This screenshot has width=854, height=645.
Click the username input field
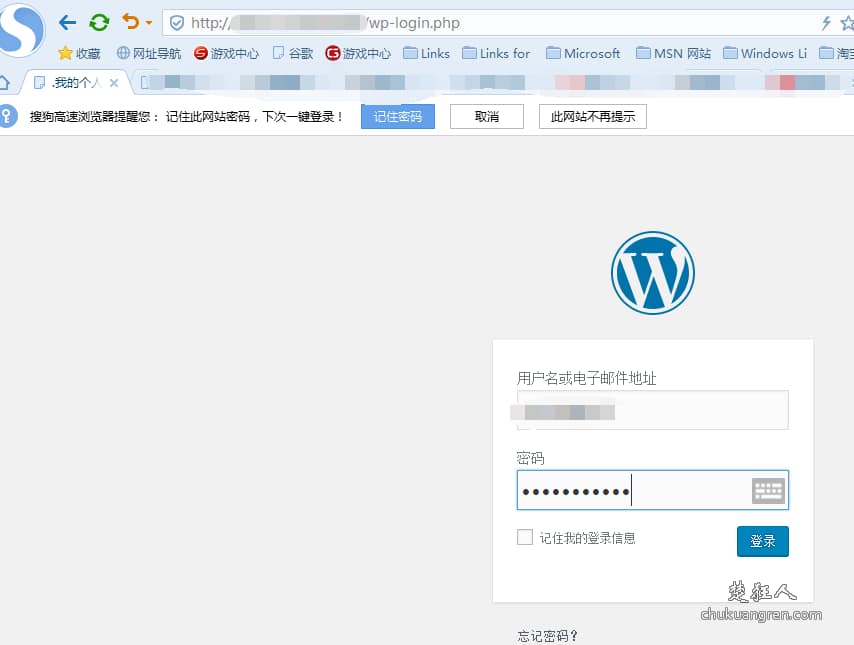(x=652, y=410)
